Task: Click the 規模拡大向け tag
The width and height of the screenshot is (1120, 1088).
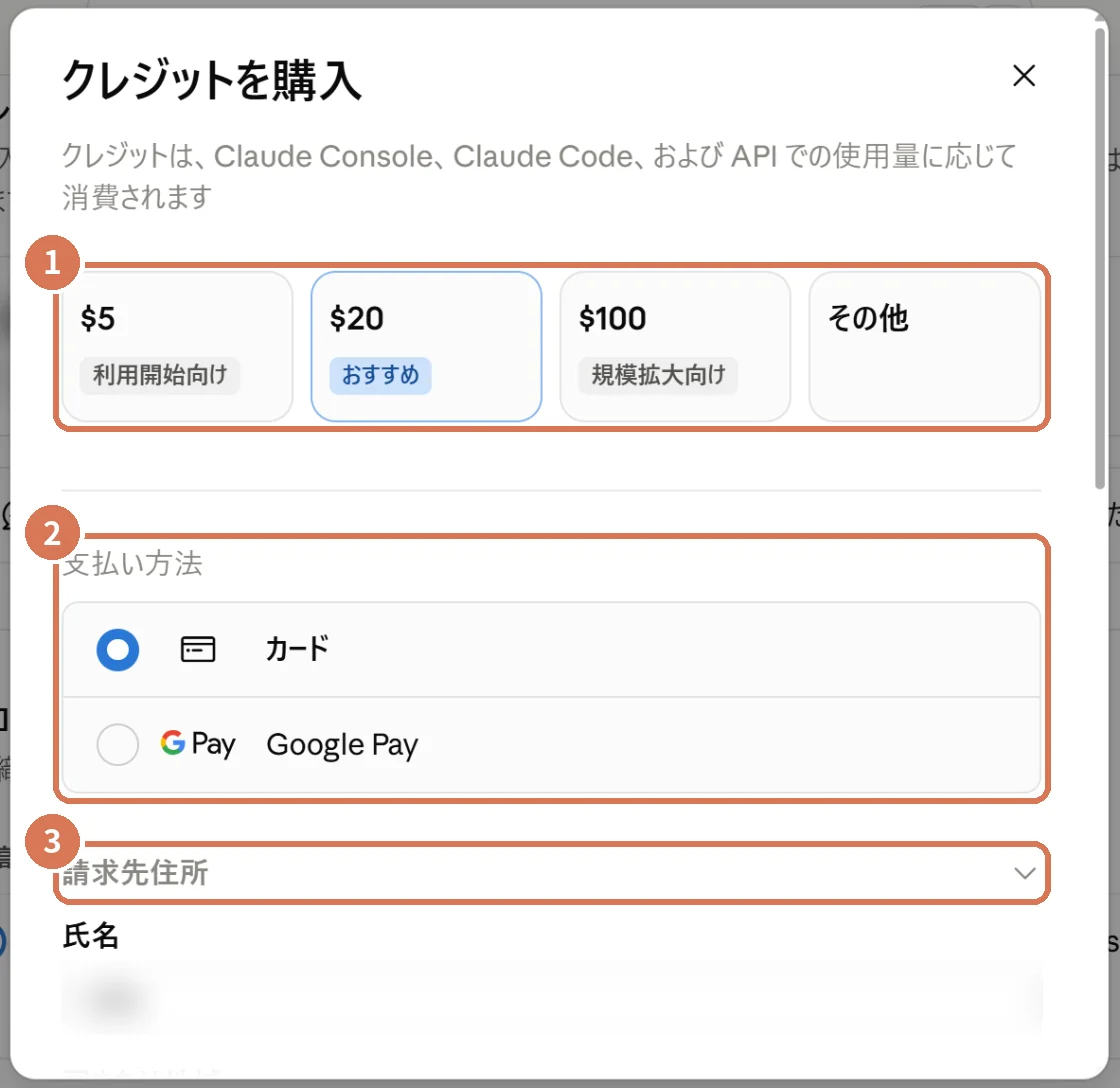Action: pos(658,375)
